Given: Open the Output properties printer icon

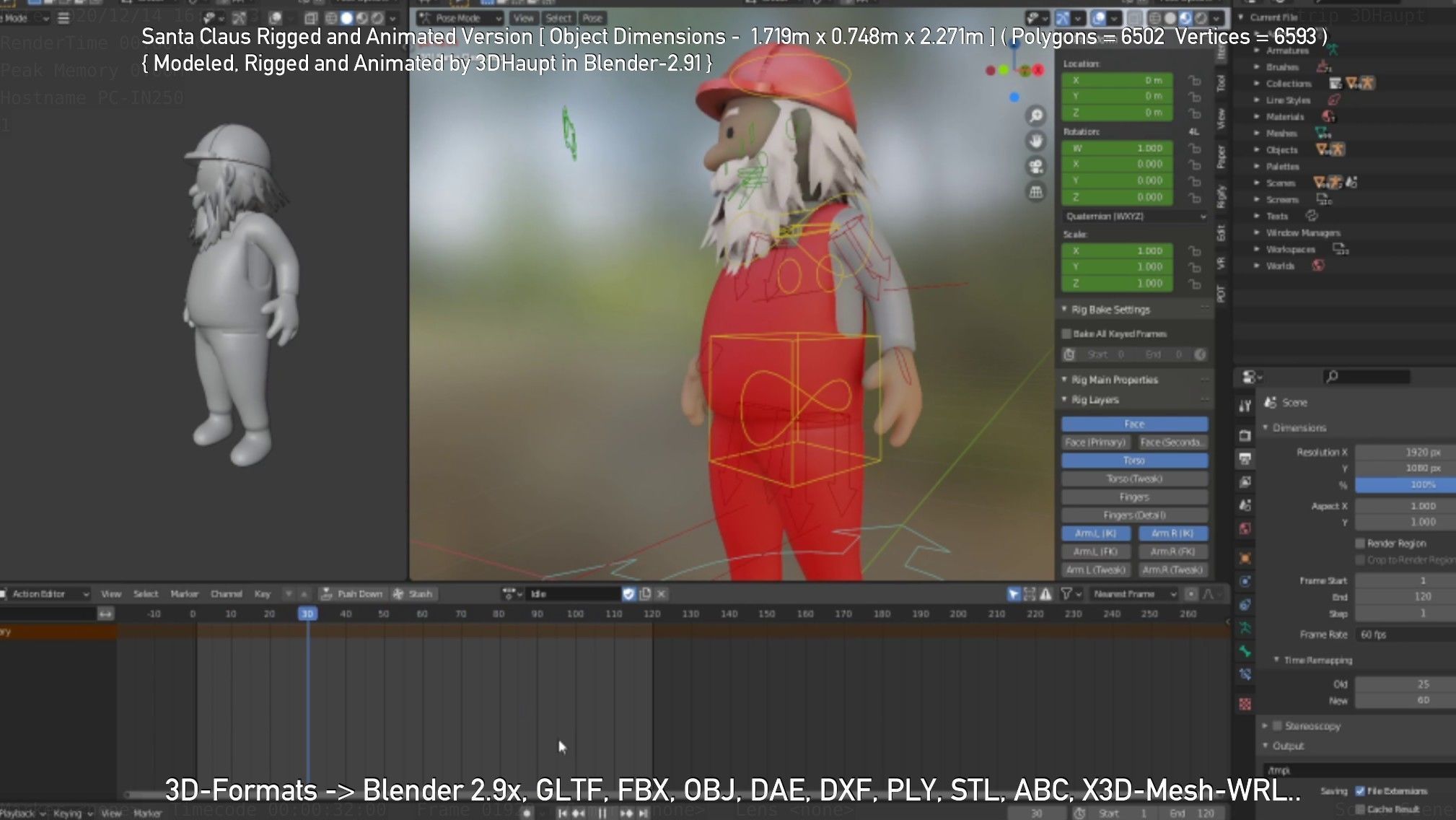Looking at the screenshot, I should click(x=1245, y=458).
